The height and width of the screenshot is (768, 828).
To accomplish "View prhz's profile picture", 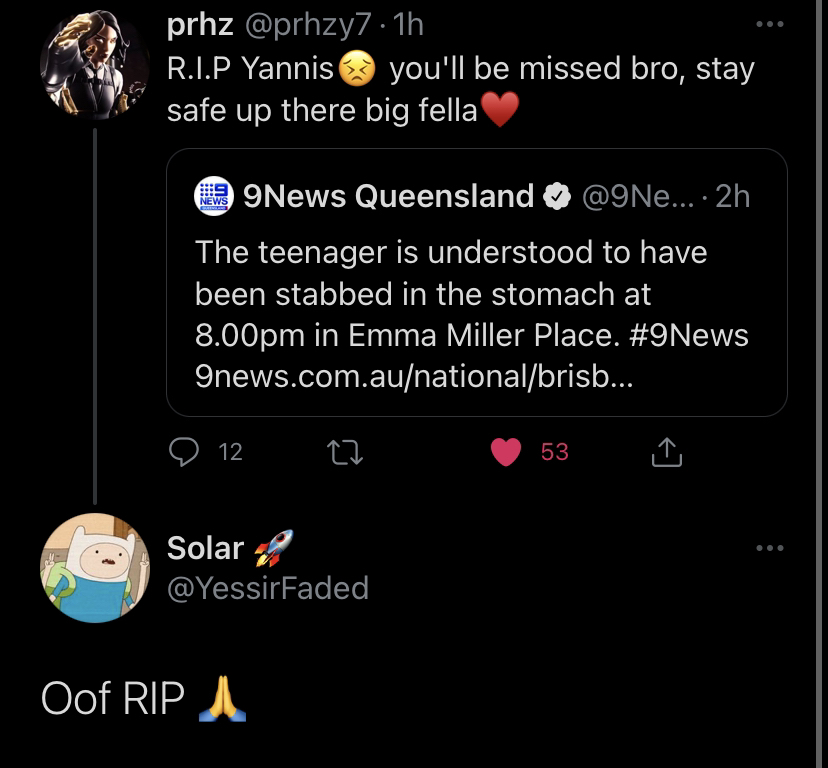I will (94, 65).
